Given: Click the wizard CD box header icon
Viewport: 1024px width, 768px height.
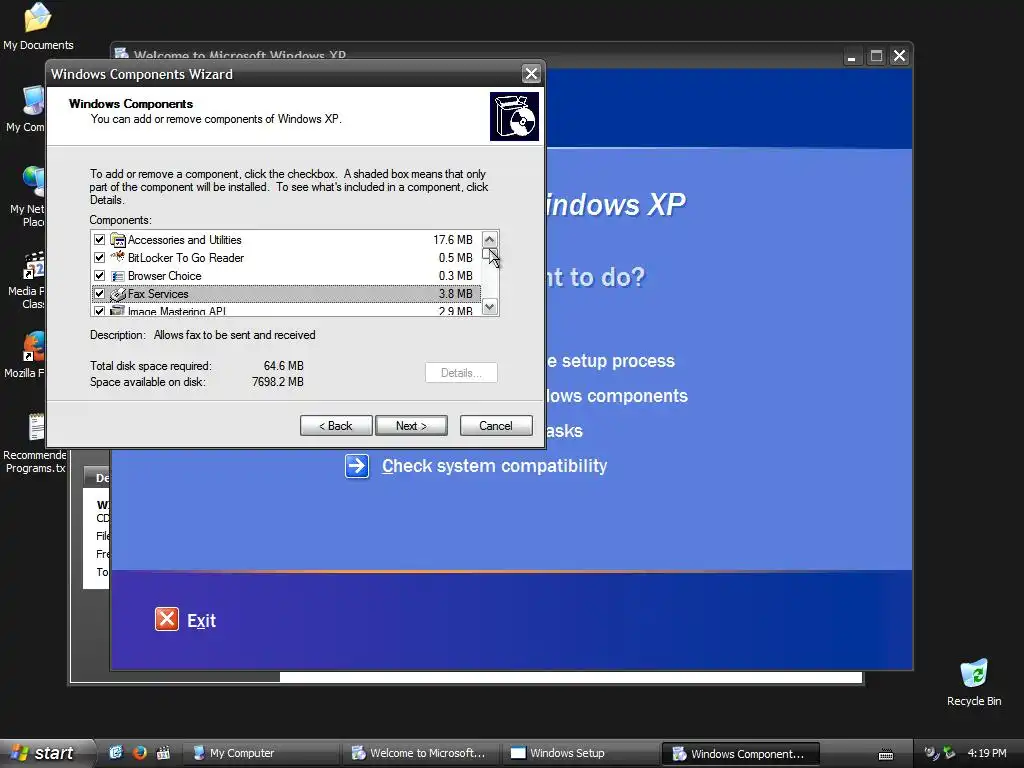Looking at the screenshot, I should (x=515, y=116).
